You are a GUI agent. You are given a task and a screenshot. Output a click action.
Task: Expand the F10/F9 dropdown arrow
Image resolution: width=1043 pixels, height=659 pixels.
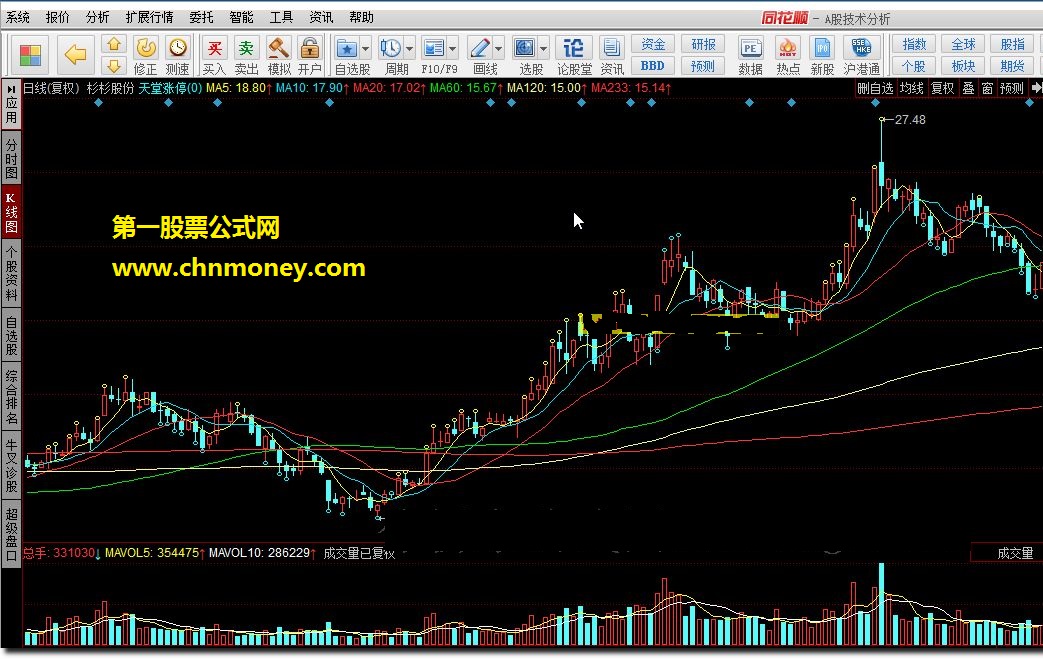click(452, 49)
